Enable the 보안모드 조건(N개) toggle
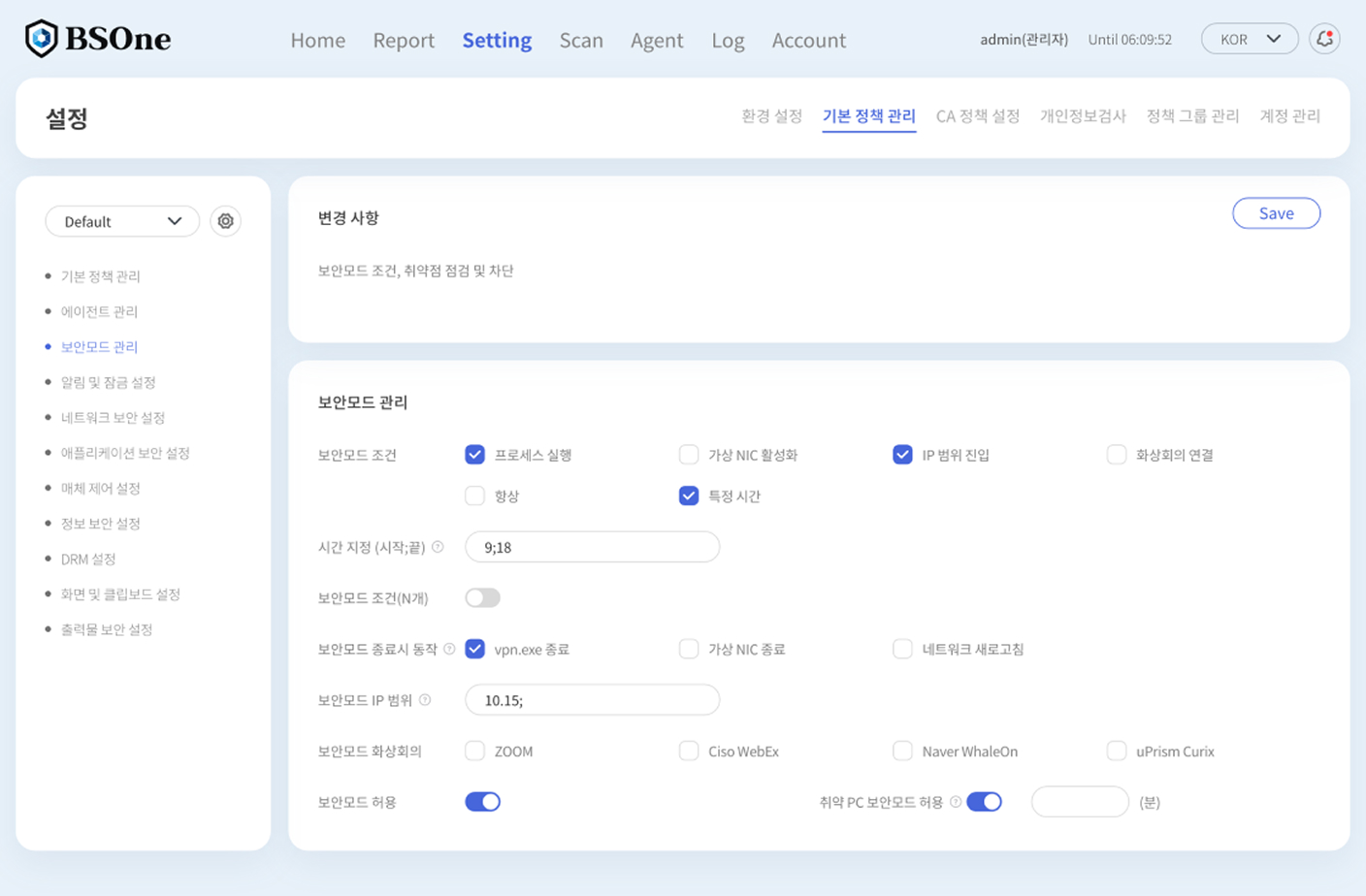Viewport: 1366px width, 896px height. click(482, 597)
